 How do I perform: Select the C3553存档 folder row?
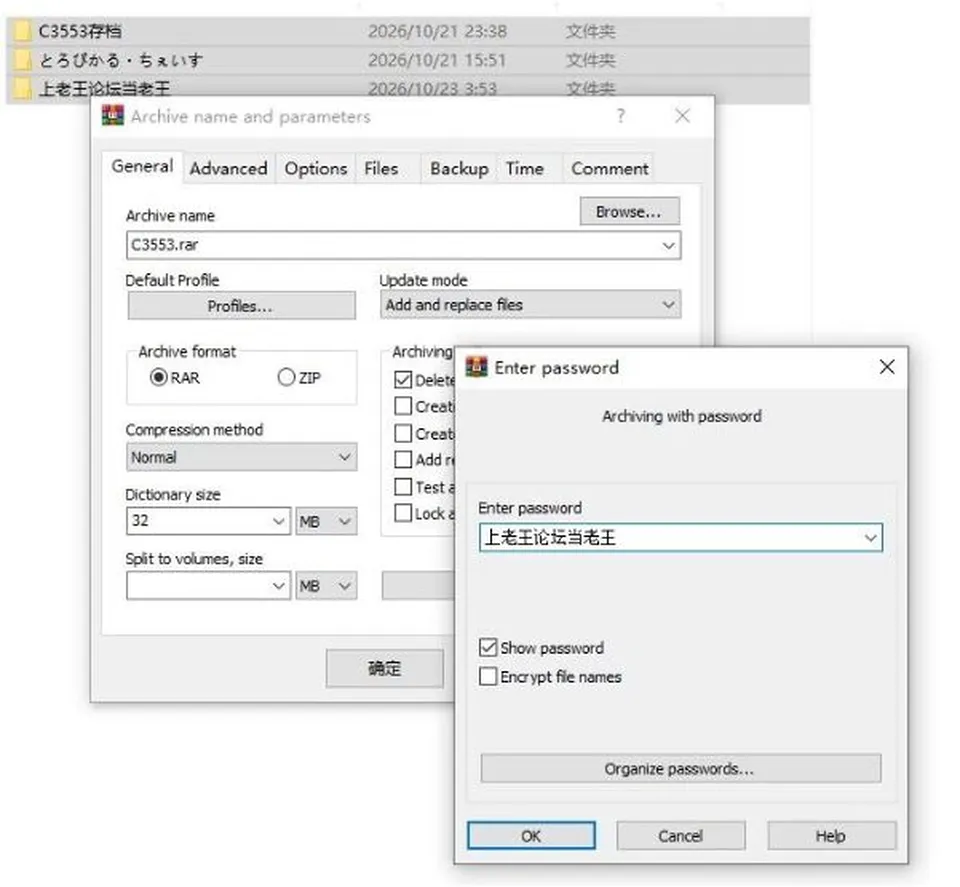[x=408, y=31]
